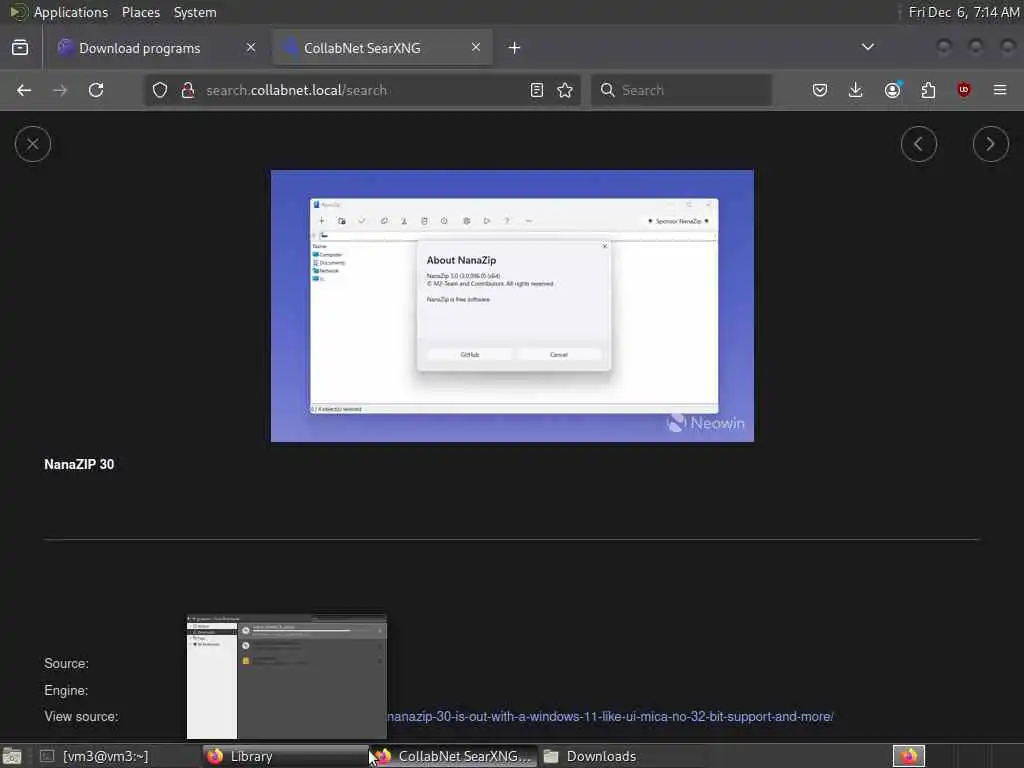Switch to Download programs tab
The image size is (1024, 768).
click(157, 48)
